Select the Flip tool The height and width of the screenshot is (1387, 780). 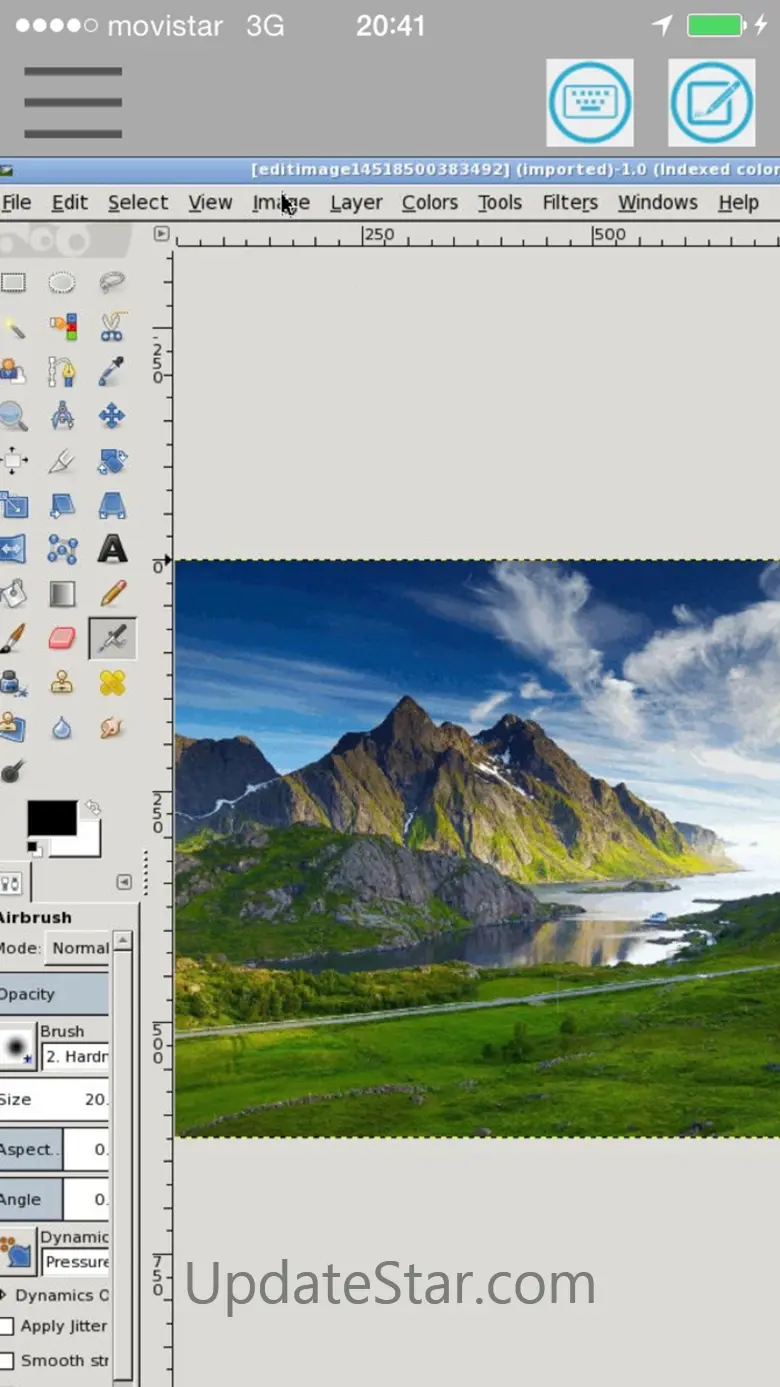point(12,549)
